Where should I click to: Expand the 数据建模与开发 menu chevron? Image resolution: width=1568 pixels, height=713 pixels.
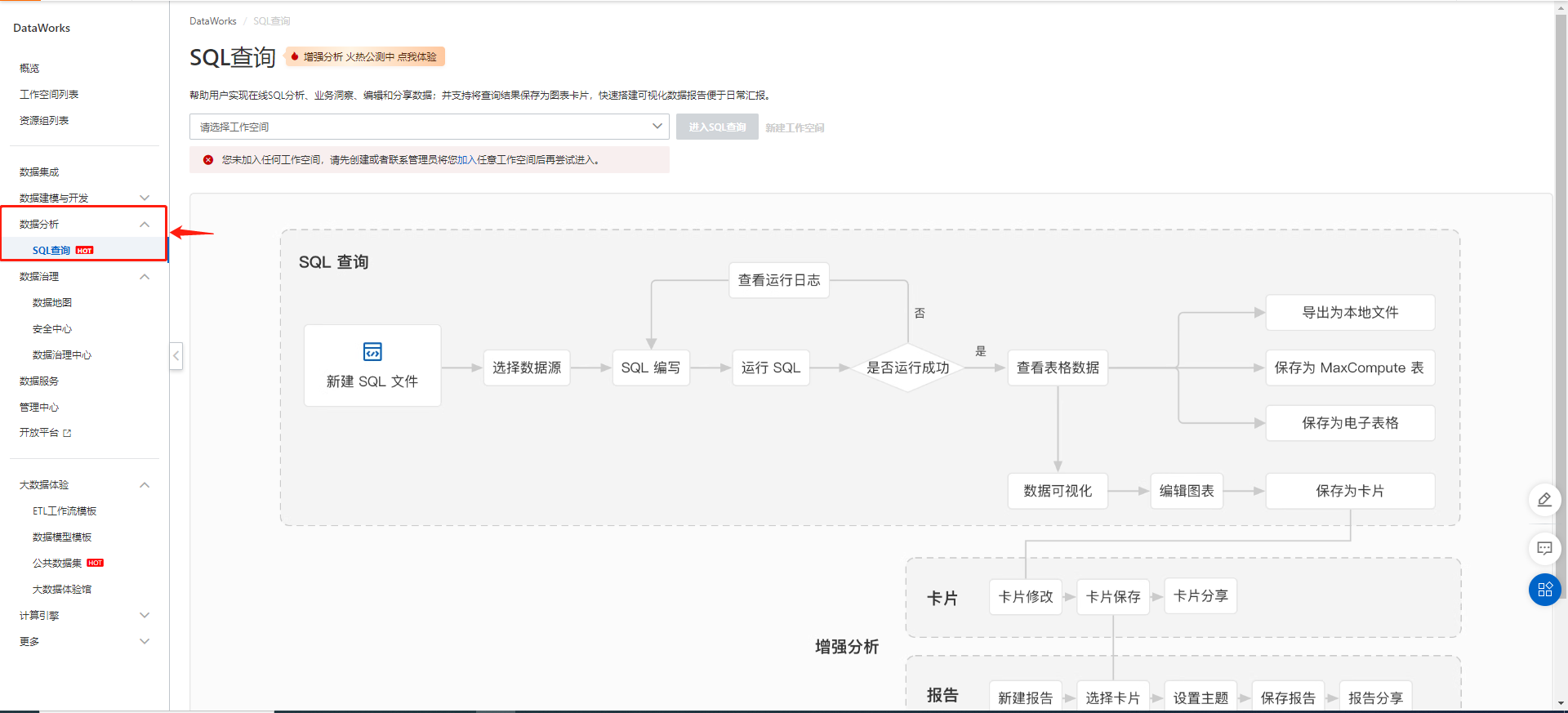(x=145, y=198)
